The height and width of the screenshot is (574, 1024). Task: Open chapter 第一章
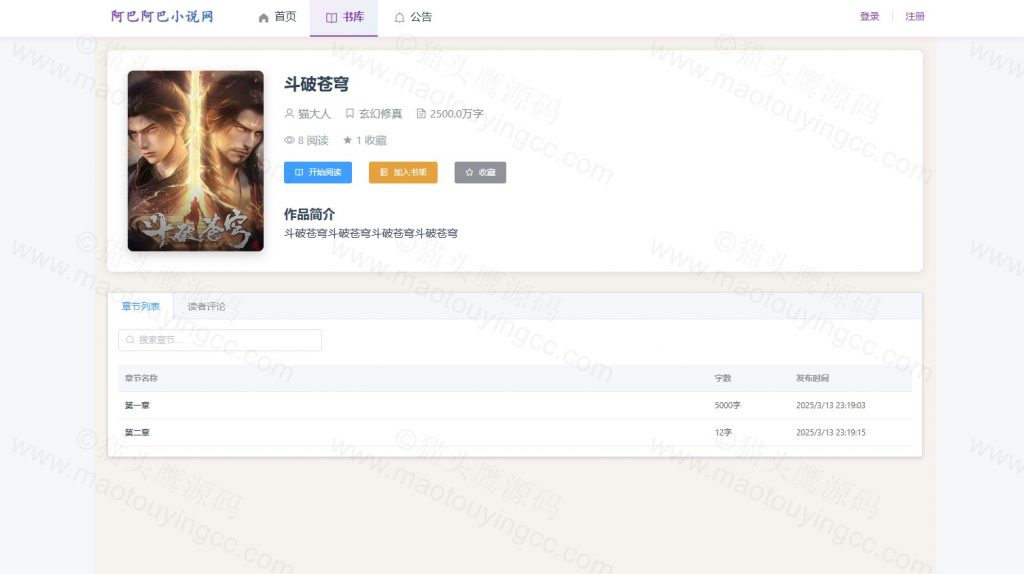[x=137, y=406]
